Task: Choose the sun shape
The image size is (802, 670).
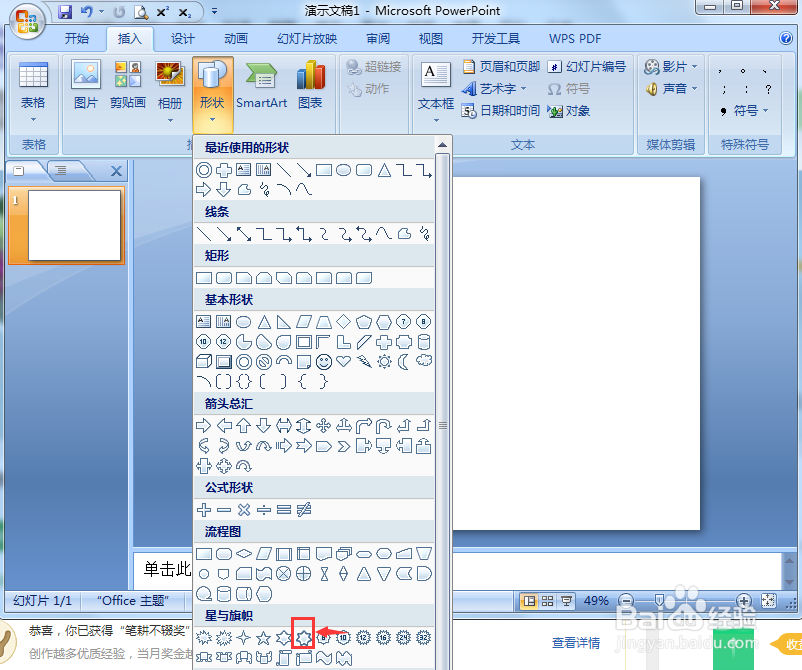Action: coord(384,362)
